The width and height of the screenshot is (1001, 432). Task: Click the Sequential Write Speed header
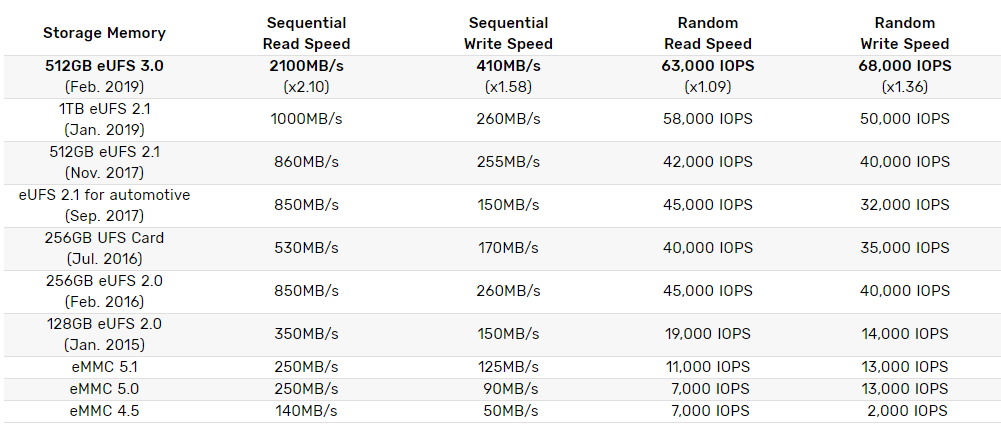point(508,33)
